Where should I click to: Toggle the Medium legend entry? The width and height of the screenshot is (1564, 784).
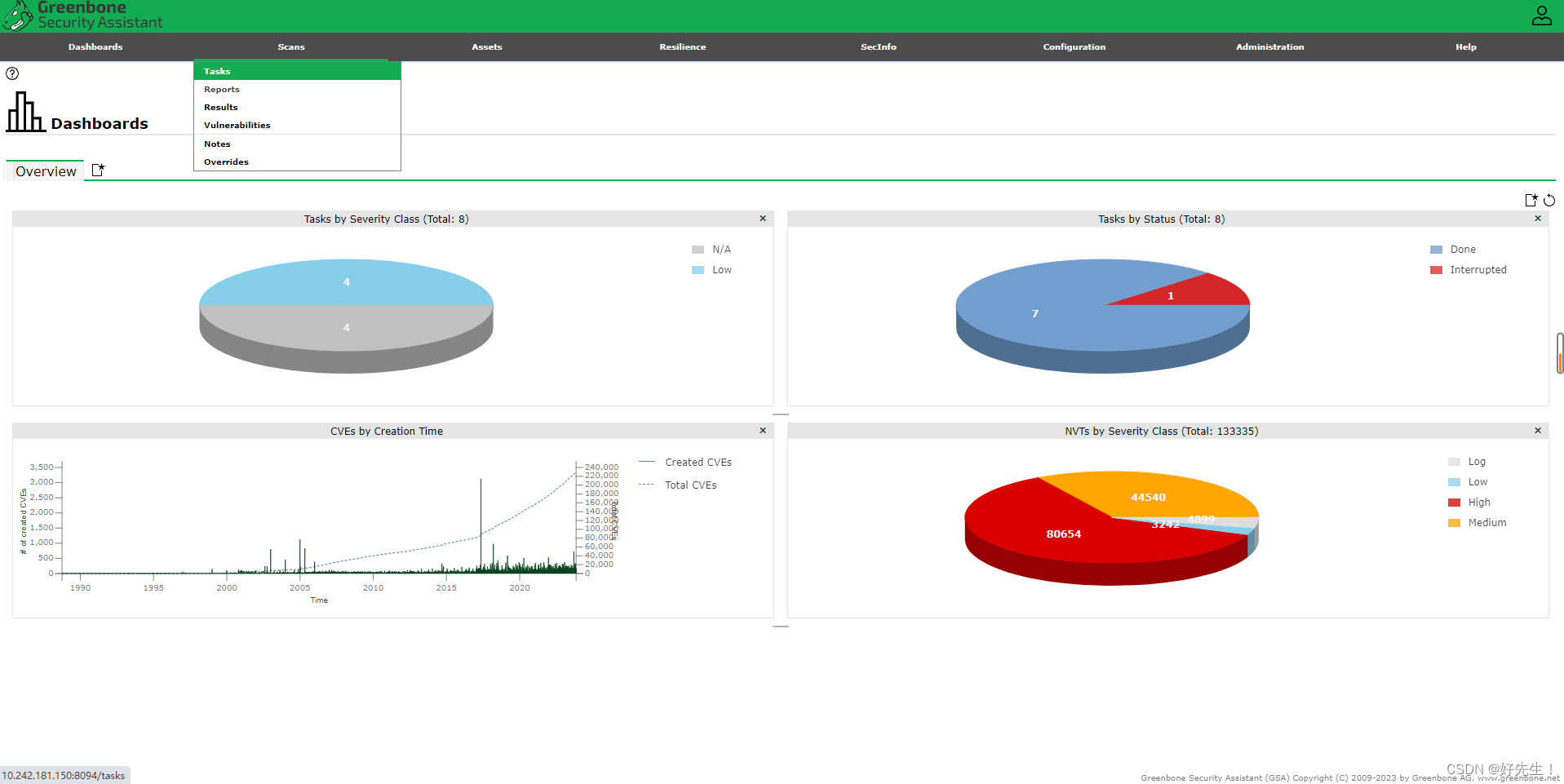(1478, 523)
